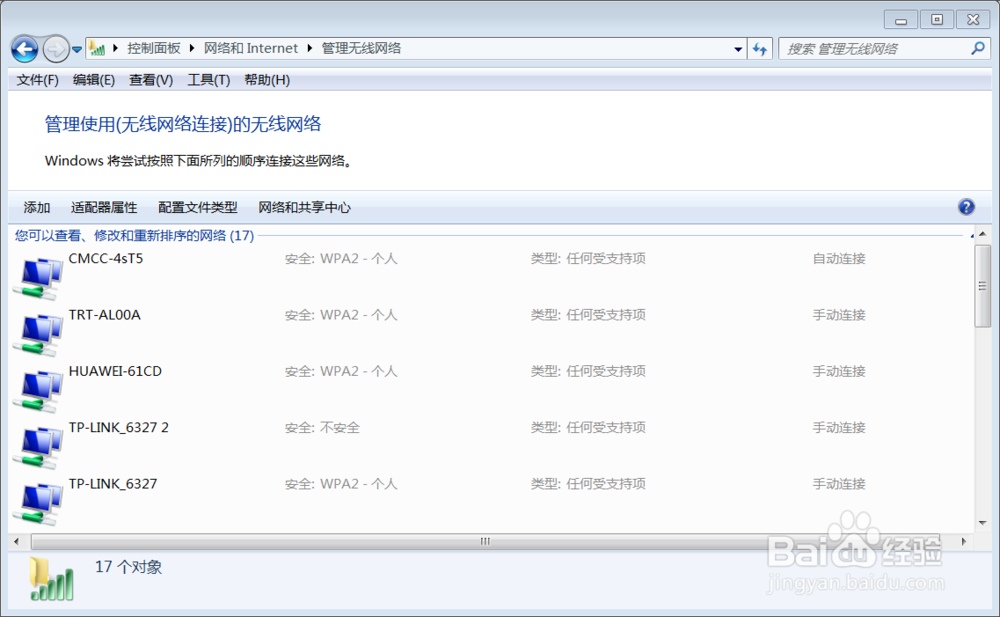Screen dimensions: 1000x617
Task: Click the 17 个对象 status text
Action: (128, 567)
